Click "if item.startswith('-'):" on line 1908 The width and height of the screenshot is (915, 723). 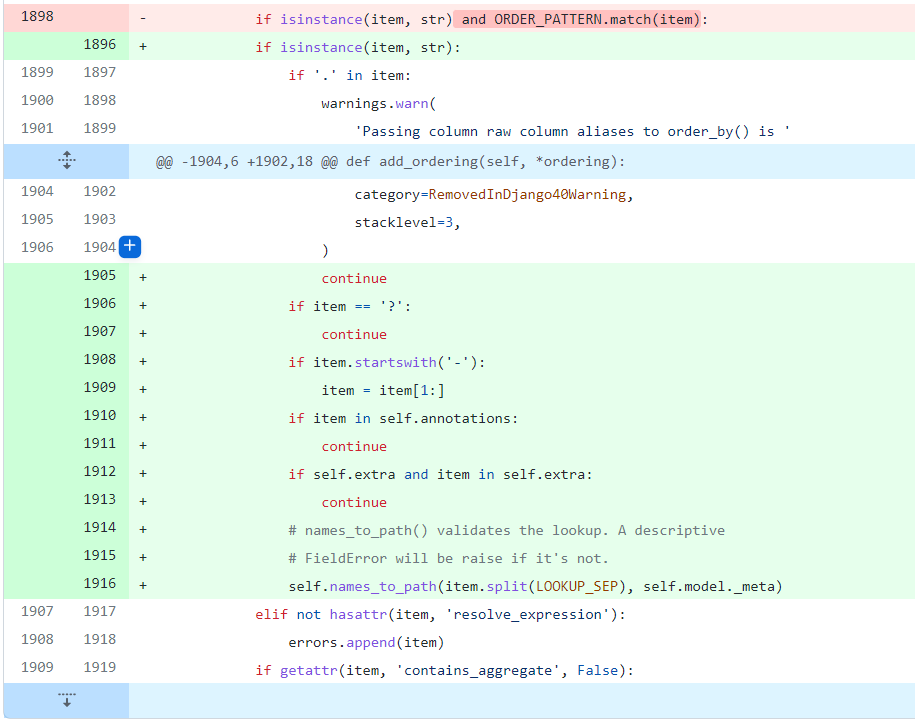pyautogui.click(x=386, y=362)
